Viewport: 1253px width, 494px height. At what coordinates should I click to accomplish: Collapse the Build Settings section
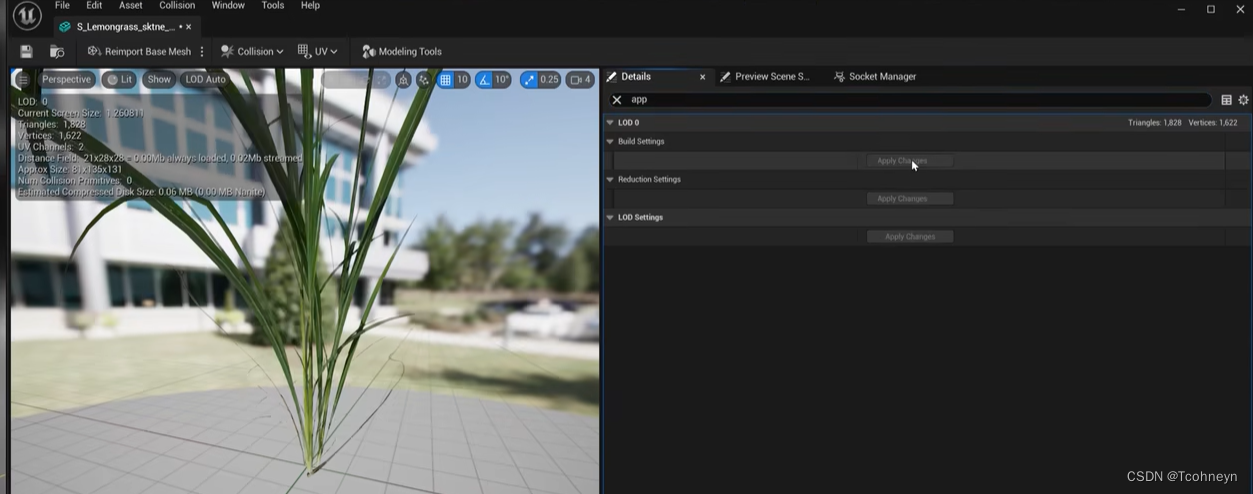[x=610, y=142]
